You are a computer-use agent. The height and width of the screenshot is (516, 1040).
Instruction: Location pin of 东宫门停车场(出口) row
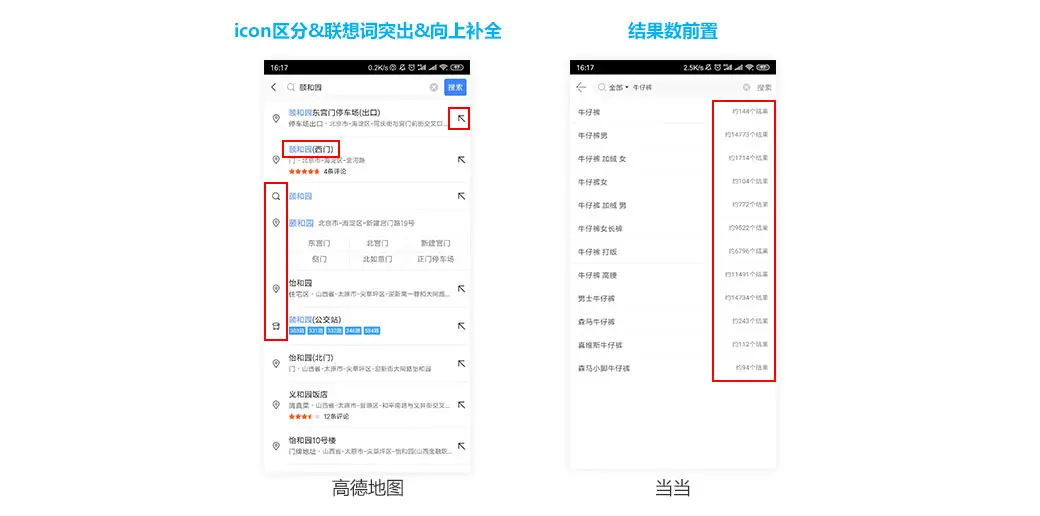tap(276, 119)
